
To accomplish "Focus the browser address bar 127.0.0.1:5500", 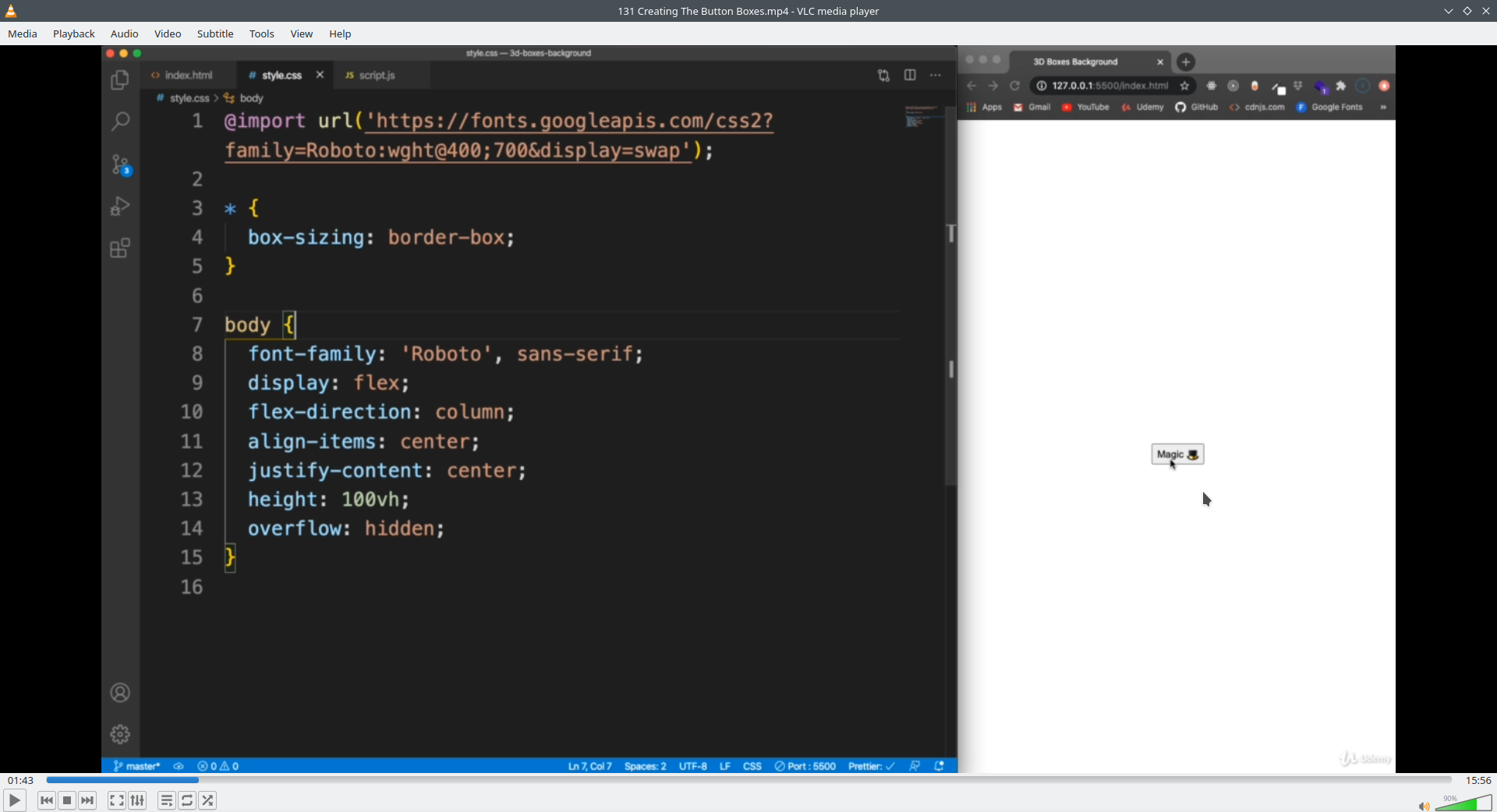I will click(1110, 86).
